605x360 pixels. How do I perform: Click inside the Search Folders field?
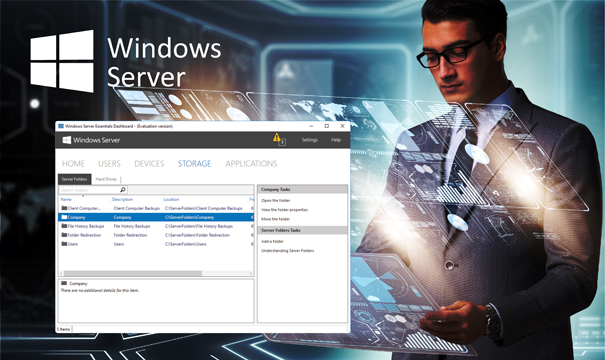89,189
